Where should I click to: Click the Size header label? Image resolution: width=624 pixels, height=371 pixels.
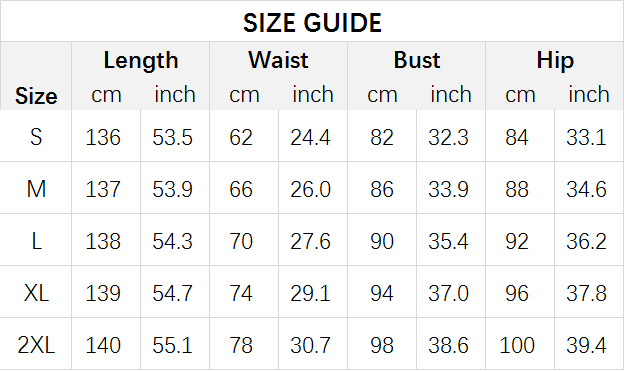point(36,96)
